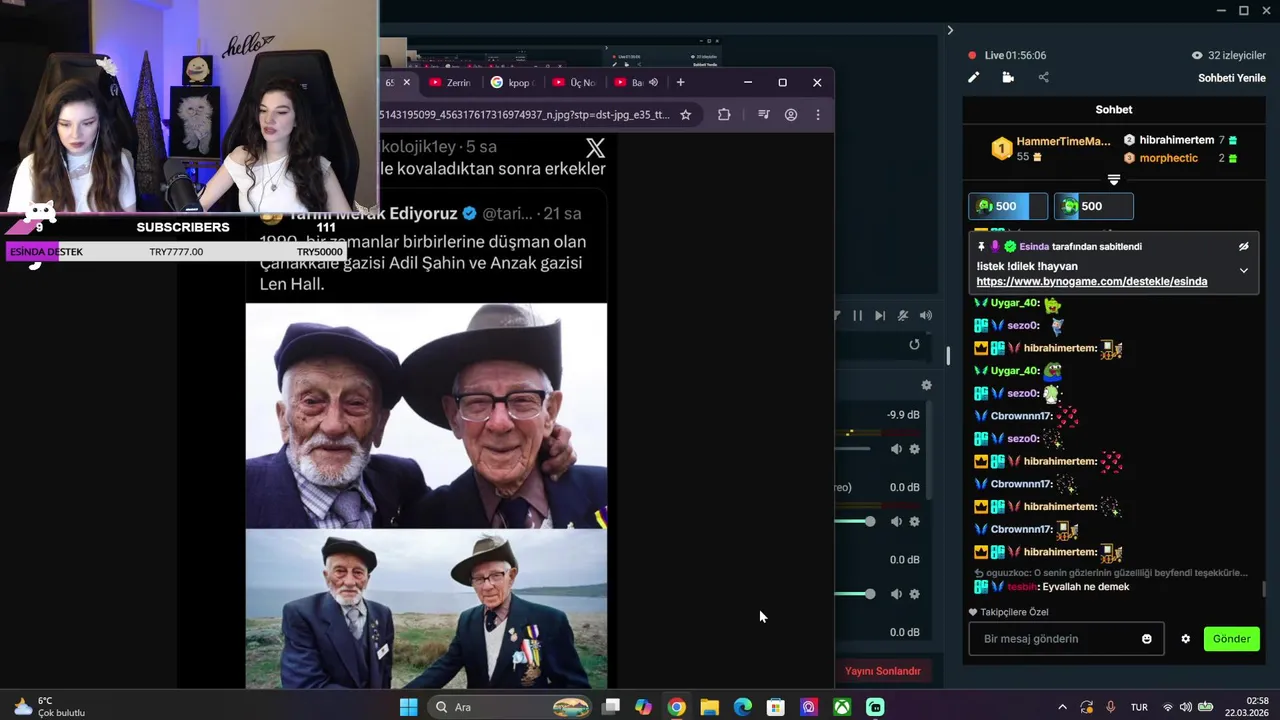This screenshot has width=1280, height=720.
Task: Focus the 'Bir mesaj gönderin' chat input
Action: click(1066, 639)
